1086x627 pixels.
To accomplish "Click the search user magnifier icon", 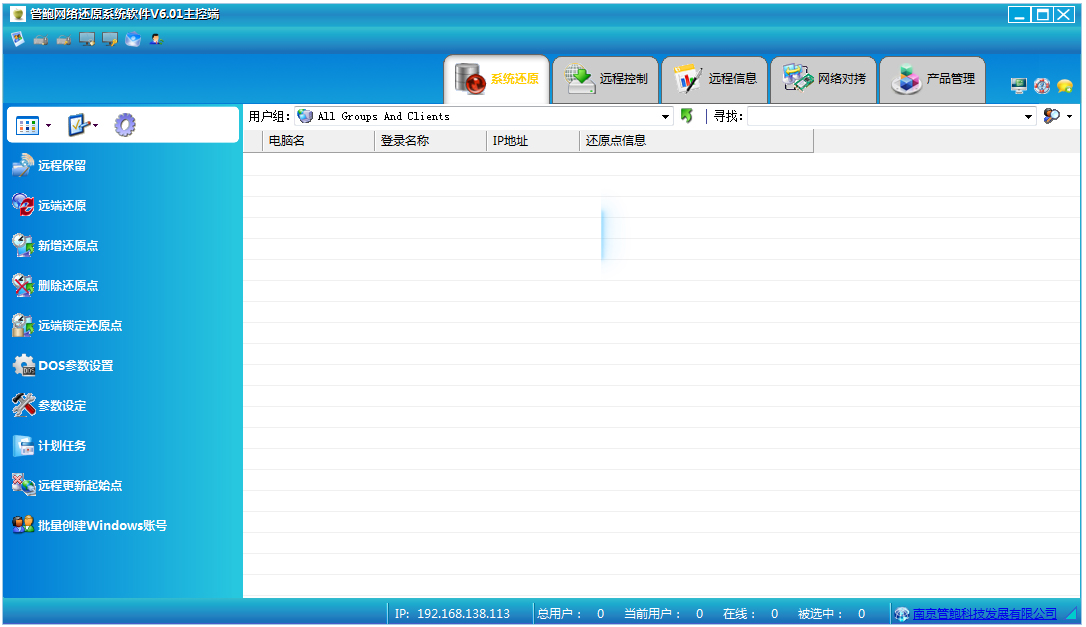I will pos(1051,116).
